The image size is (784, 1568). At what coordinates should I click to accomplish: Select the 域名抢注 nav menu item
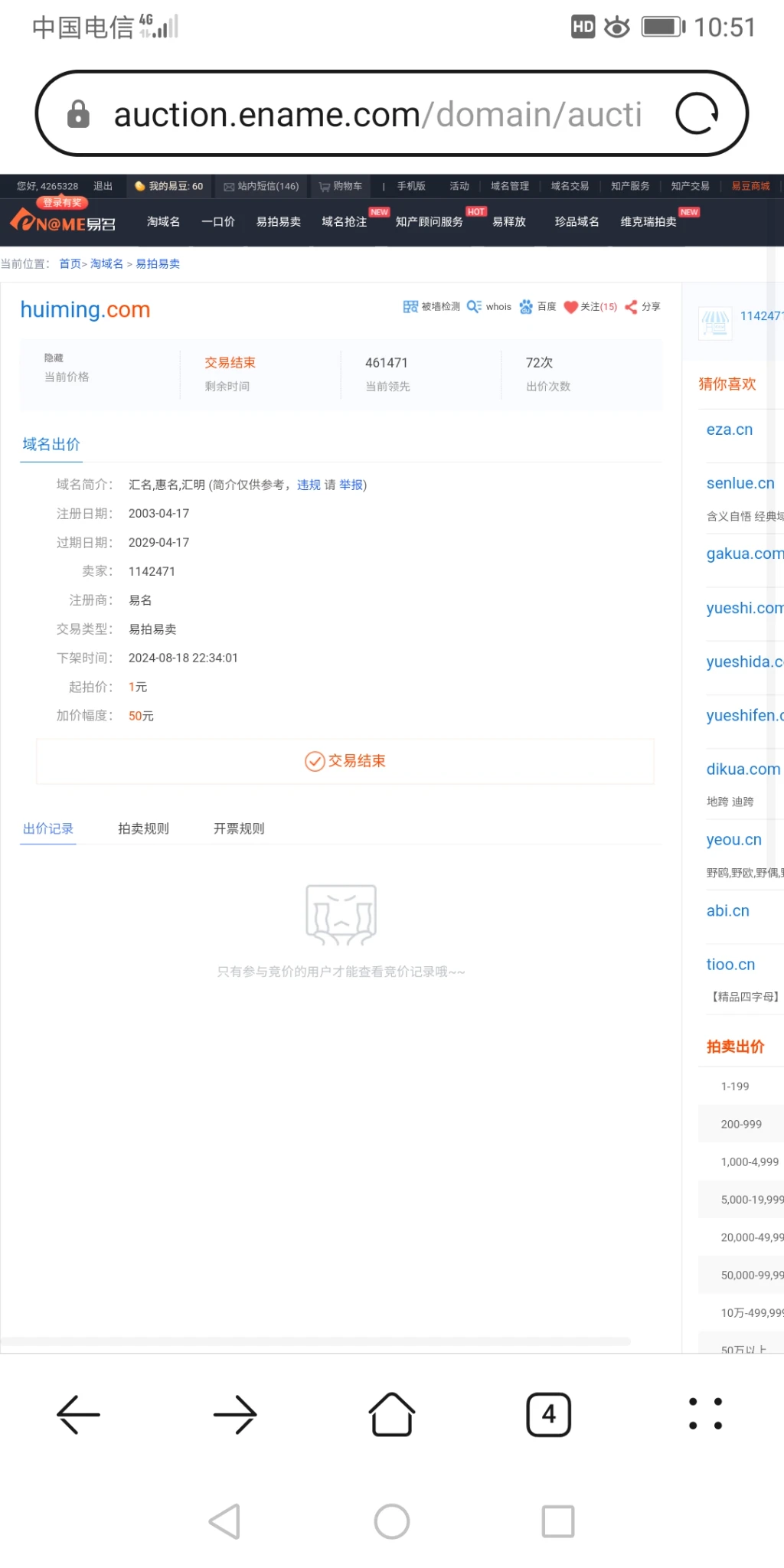(x=344, y=222)
